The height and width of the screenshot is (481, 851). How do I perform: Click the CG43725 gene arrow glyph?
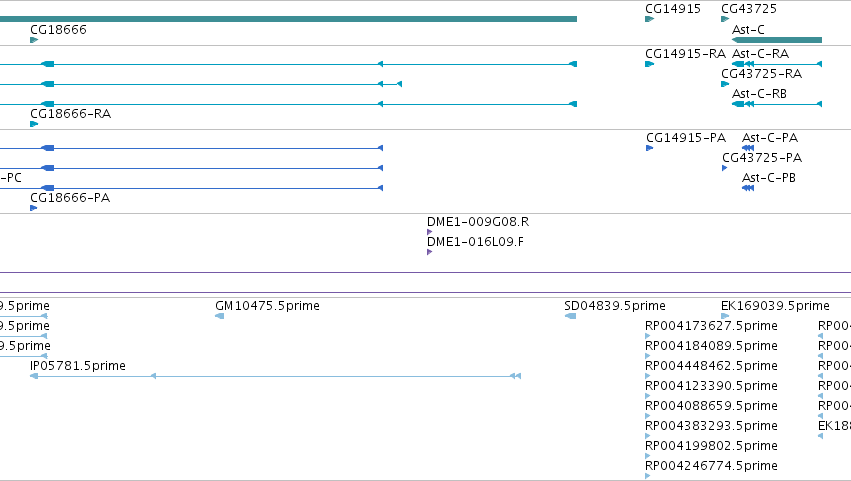pos(725,19)
